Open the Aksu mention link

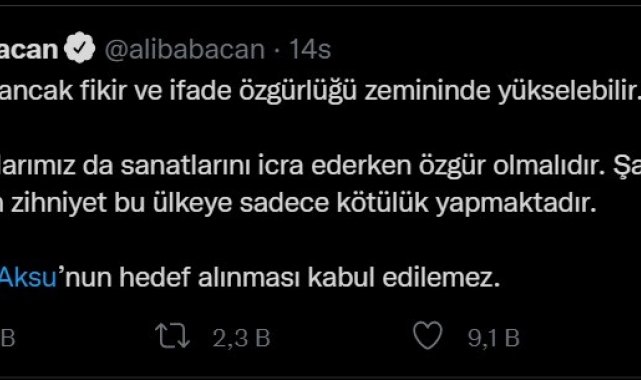click(28, 277)
